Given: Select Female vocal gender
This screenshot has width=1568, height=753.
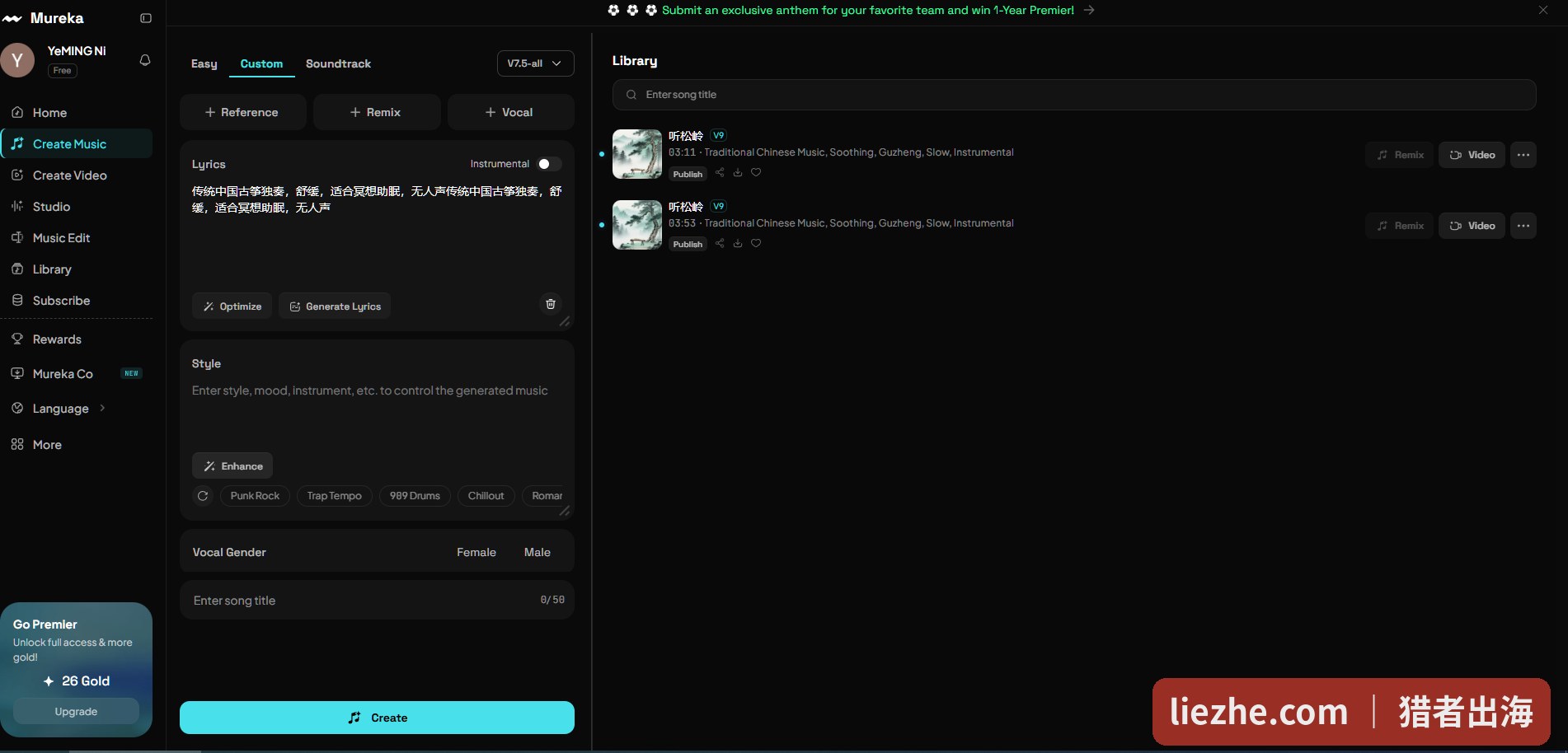Looking at the screenshot, I should 477,553.
